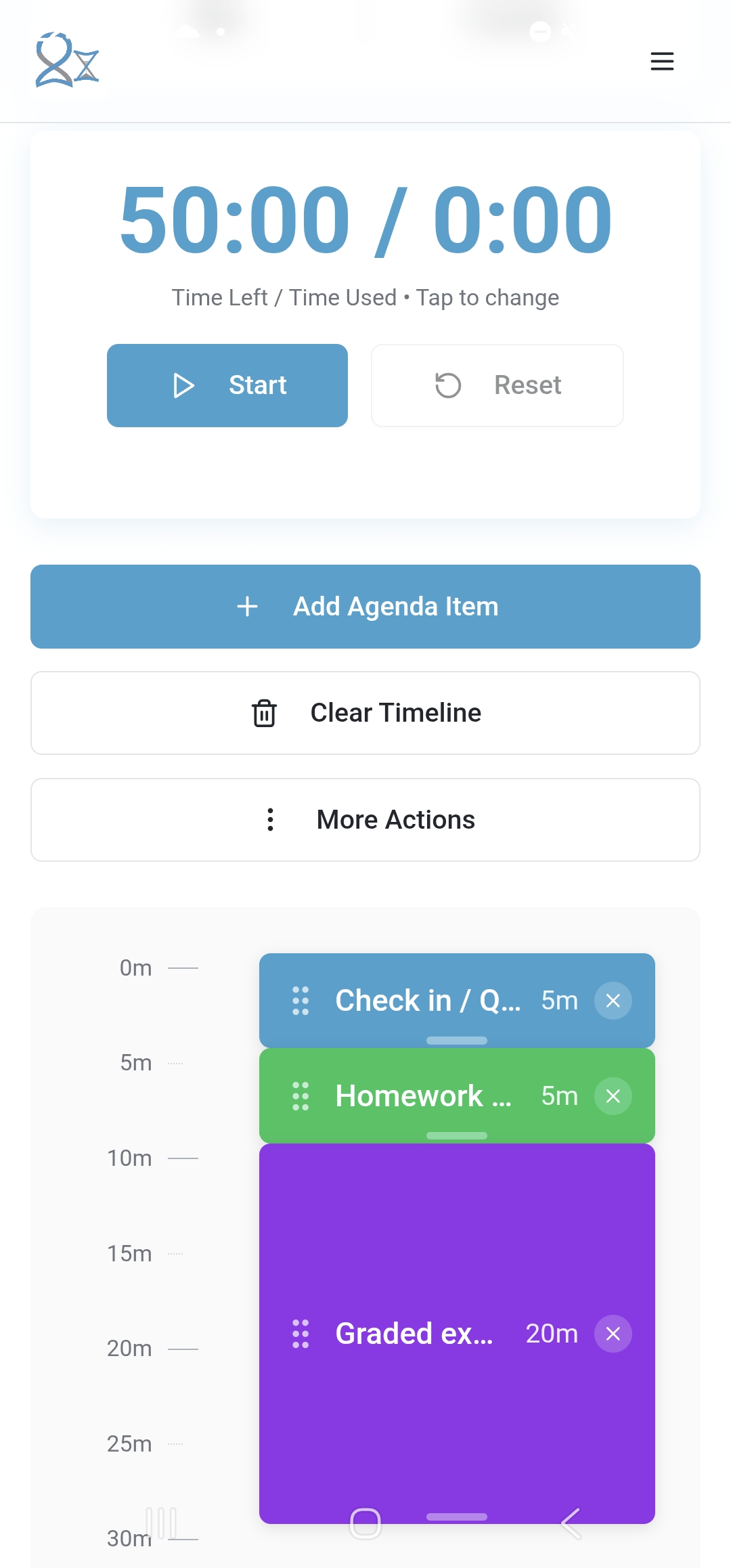Click the Homework item resize bar
The height and width of the screenshot is (1568, 731).
click(x=457, y=1135)
